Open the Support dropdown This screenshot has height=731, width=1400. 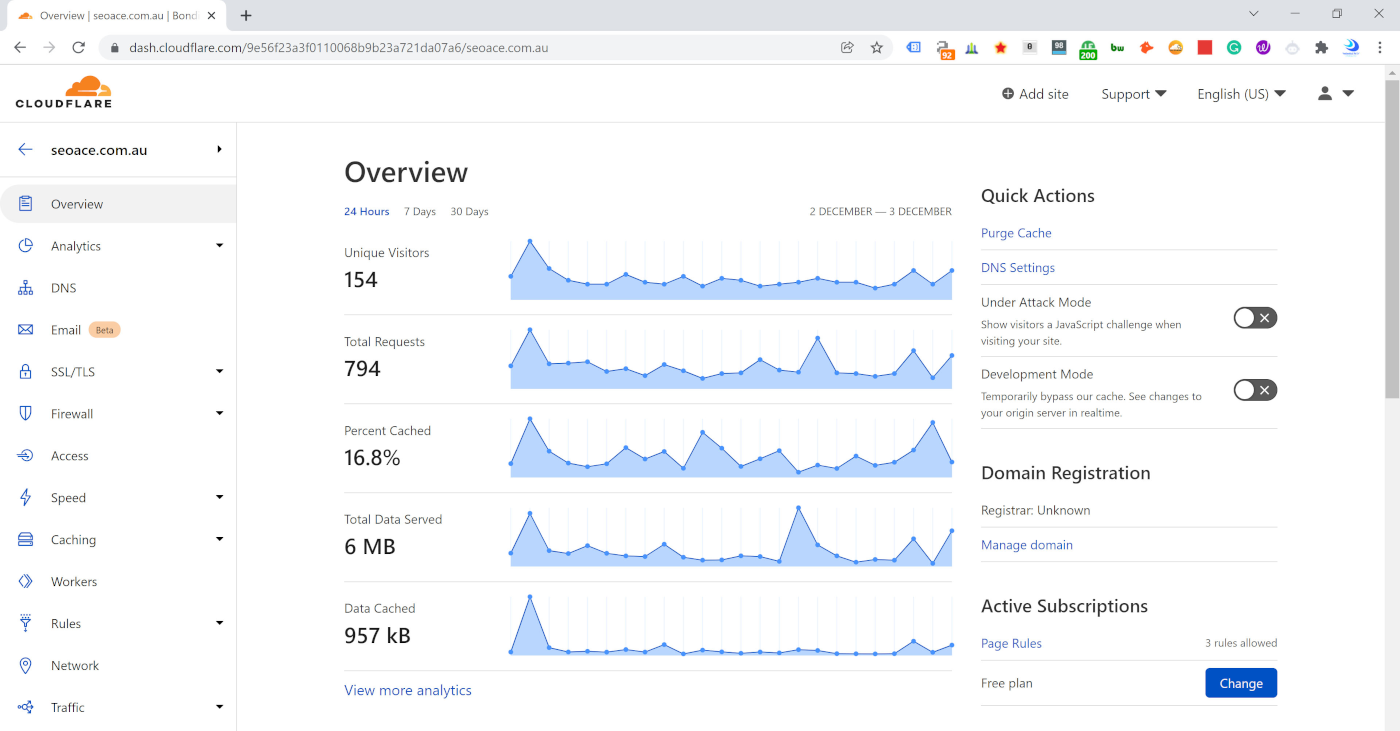pyautogui.click(x=1132, y=93)
